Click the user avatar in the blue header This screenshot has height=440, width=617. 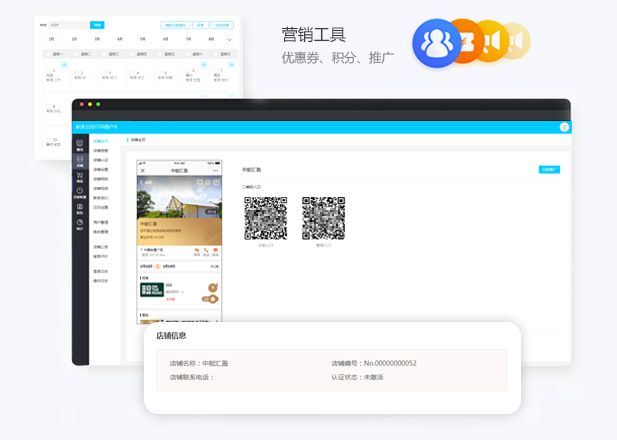coord(564,127)
